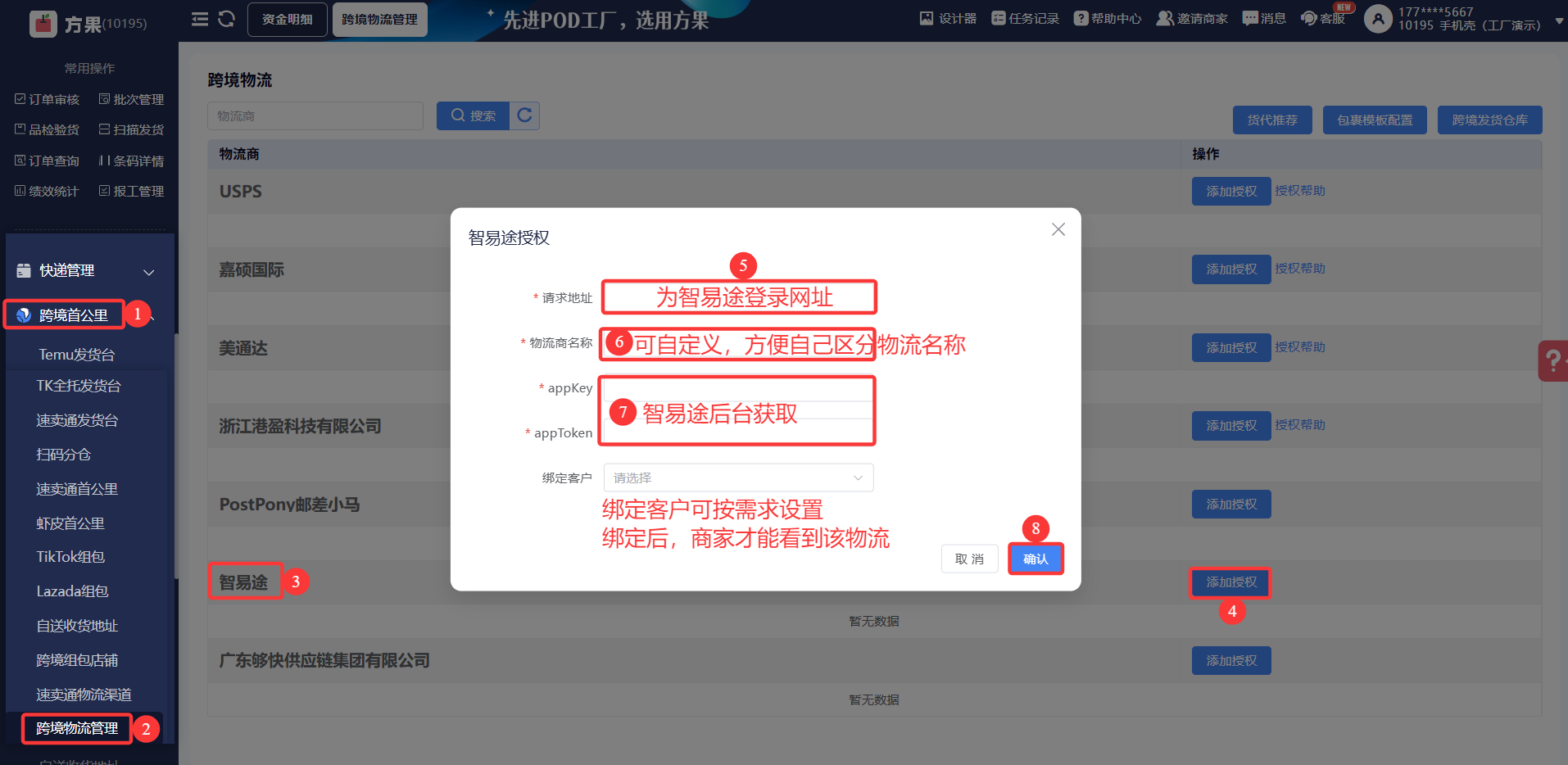Expand the account dropdown arrow at top right

[1560, 22]
